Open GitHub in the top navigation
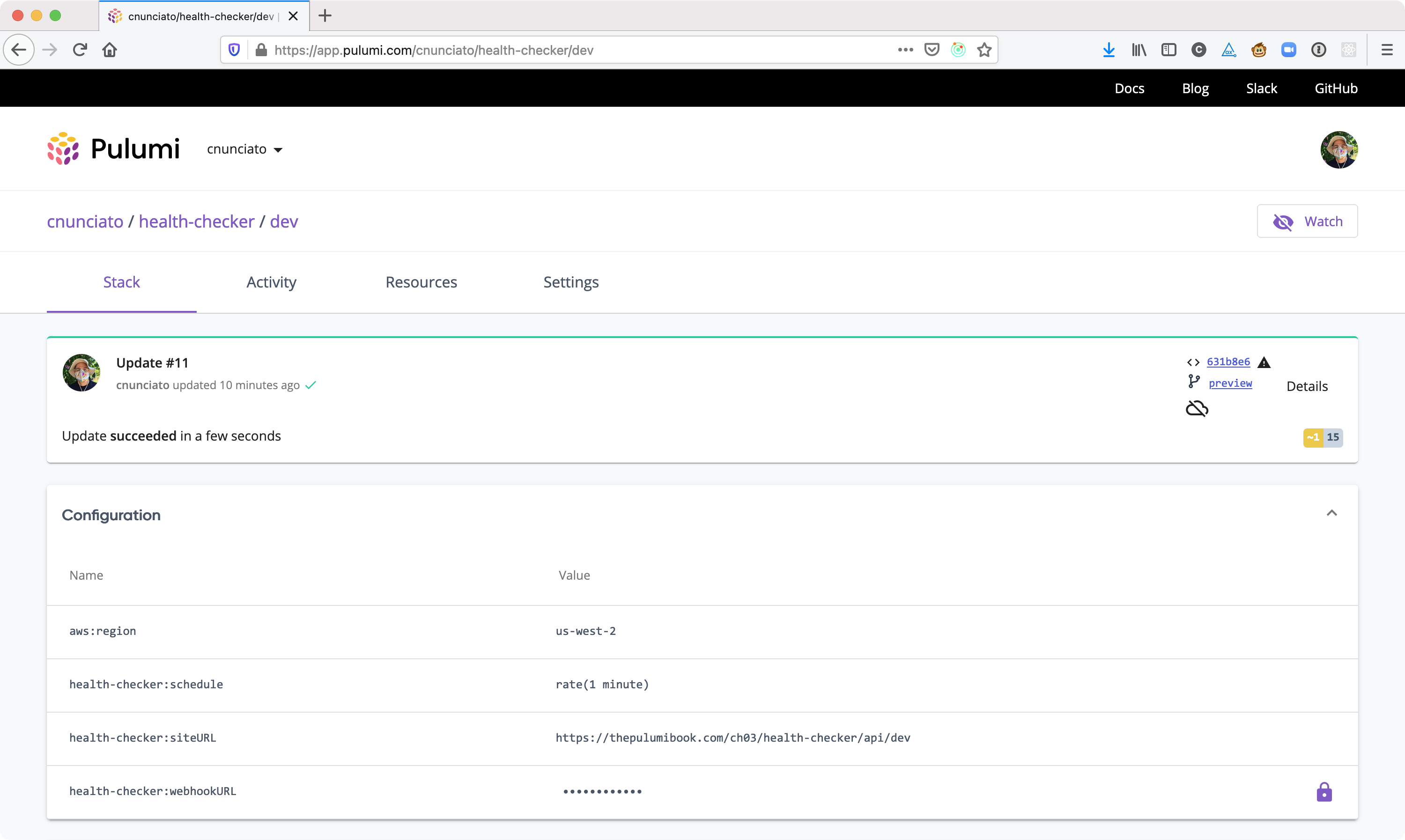1405x840 pixels. point(1336,88)
